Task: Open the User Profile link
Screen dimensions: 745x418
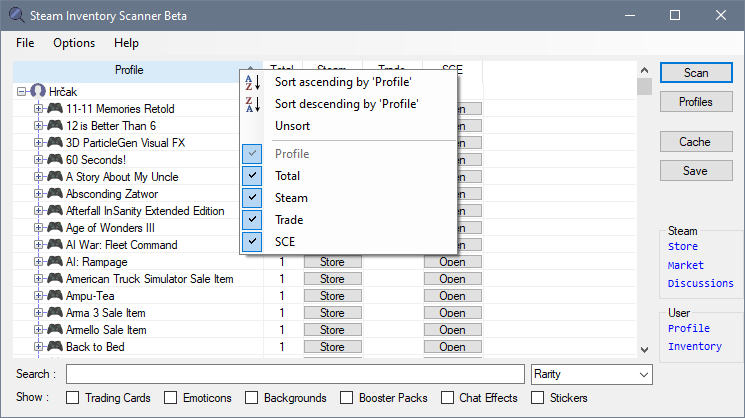Action: [x=688, y=328]
